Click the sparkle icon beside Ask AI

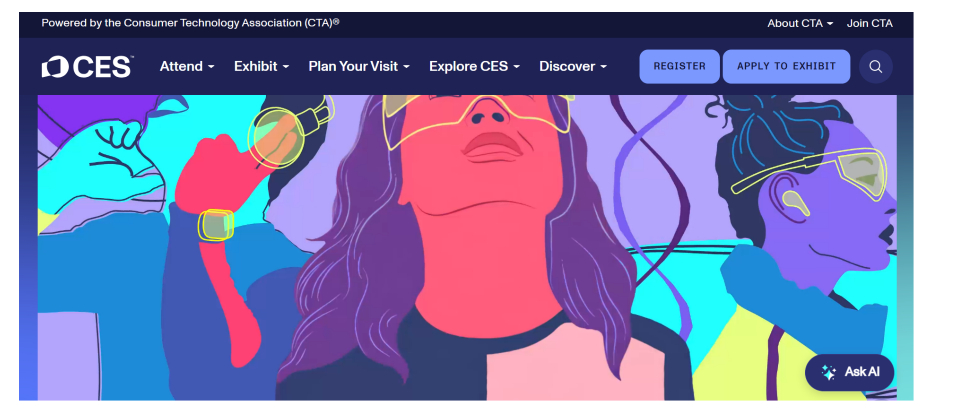[x=828, y=372]
